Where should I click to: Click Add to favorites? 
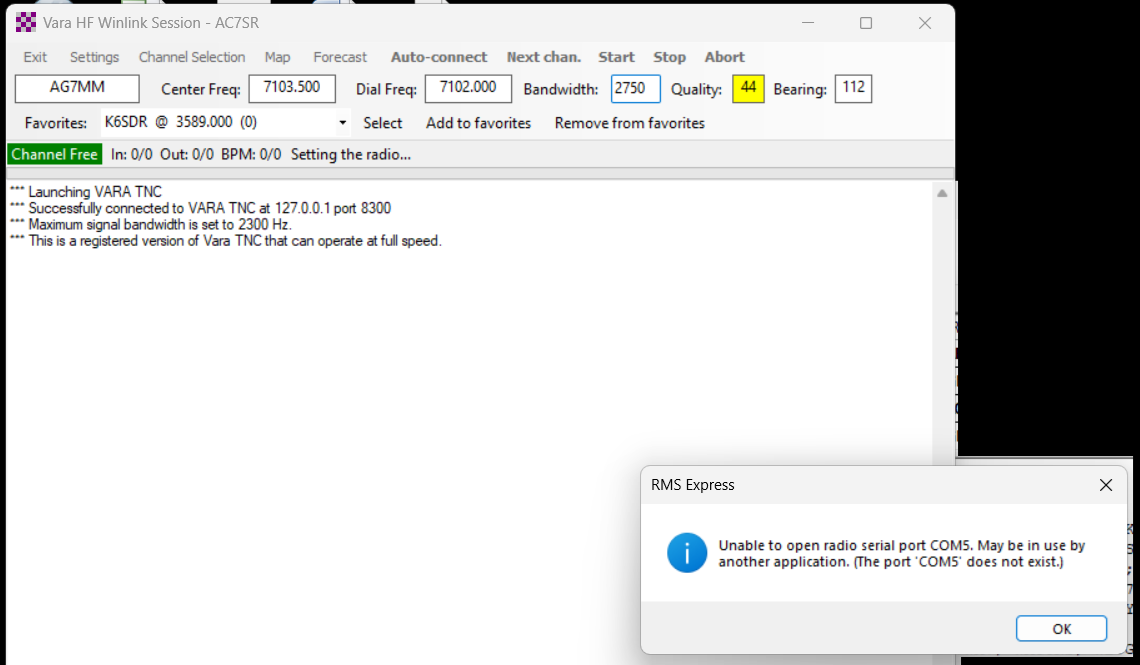(x=478, y=123)
